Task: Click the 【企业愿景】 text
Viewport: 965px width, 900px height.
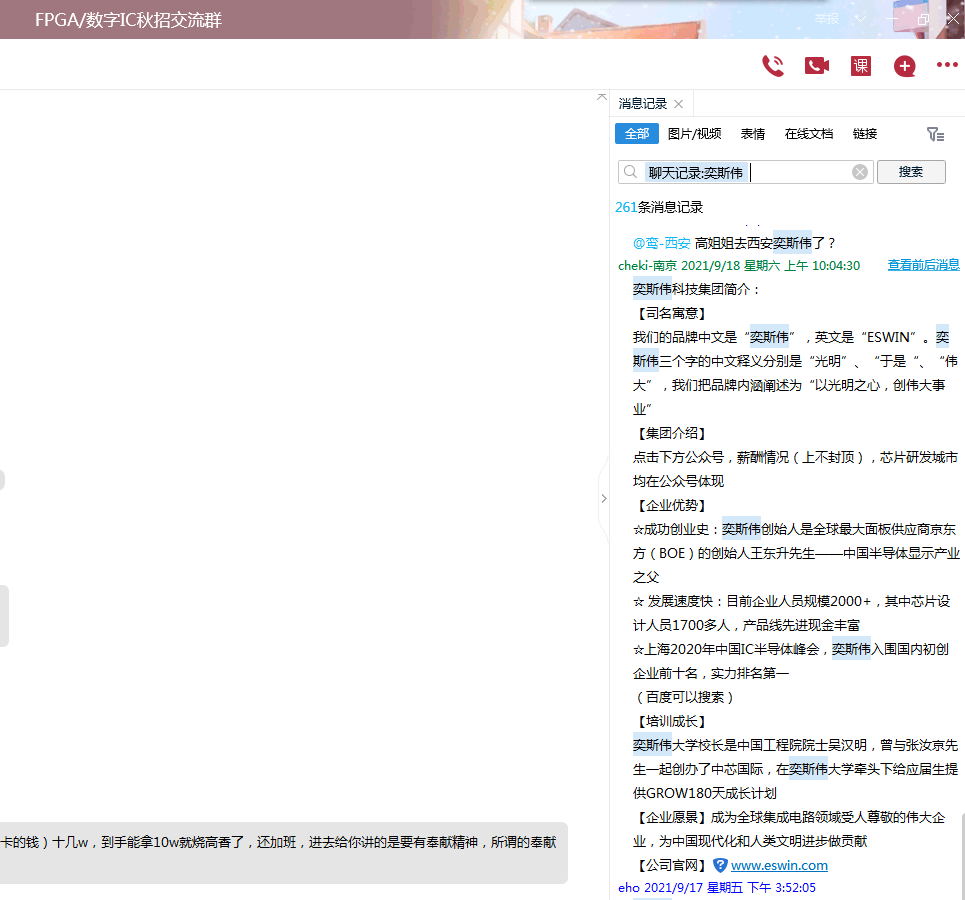Action: (671, 818)
